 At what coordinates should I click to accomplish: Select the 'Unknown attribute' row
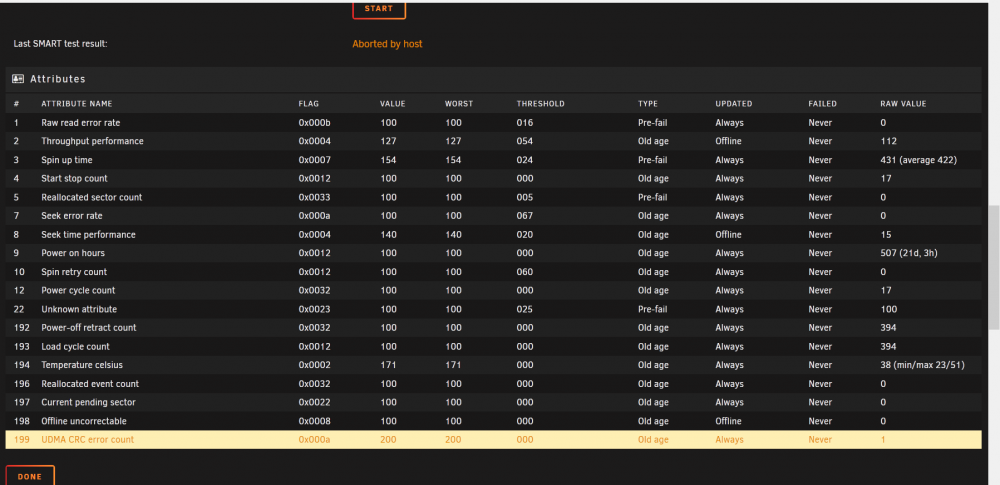494,309
